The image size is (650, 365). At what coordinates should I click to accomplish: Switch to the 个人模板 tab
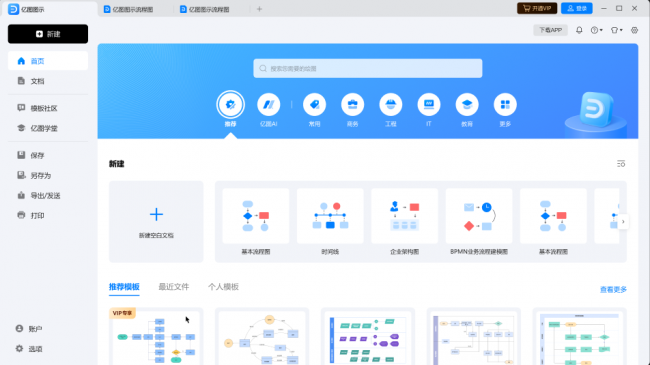[x=223, y=287]
